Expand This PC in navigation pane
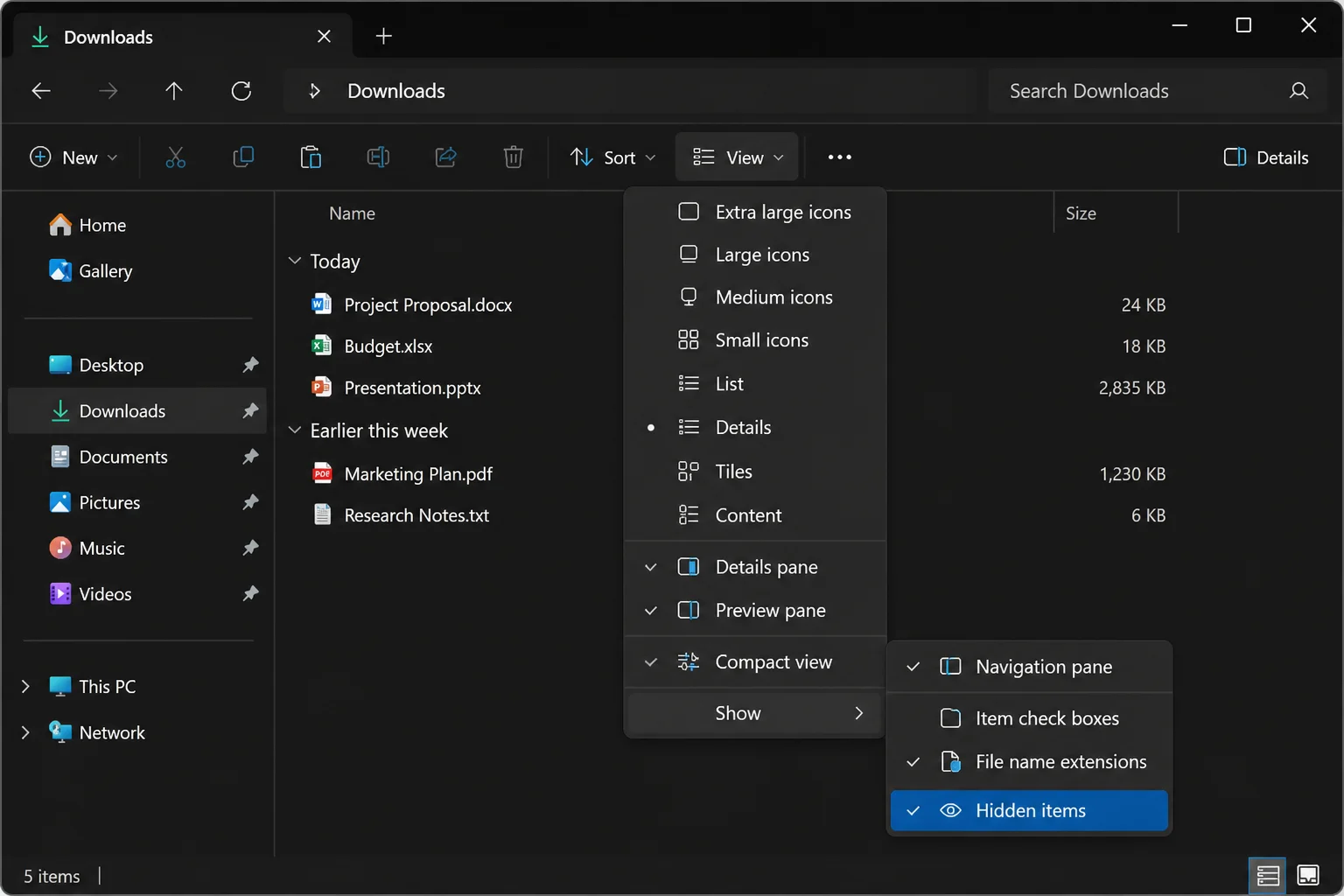 tap(25, 687)
